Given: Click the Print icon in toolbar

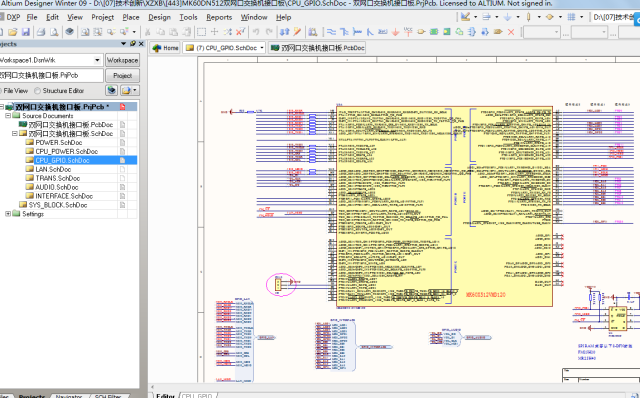Looking at the screenshot, I should pyautogui.click(x=41, y=32).
